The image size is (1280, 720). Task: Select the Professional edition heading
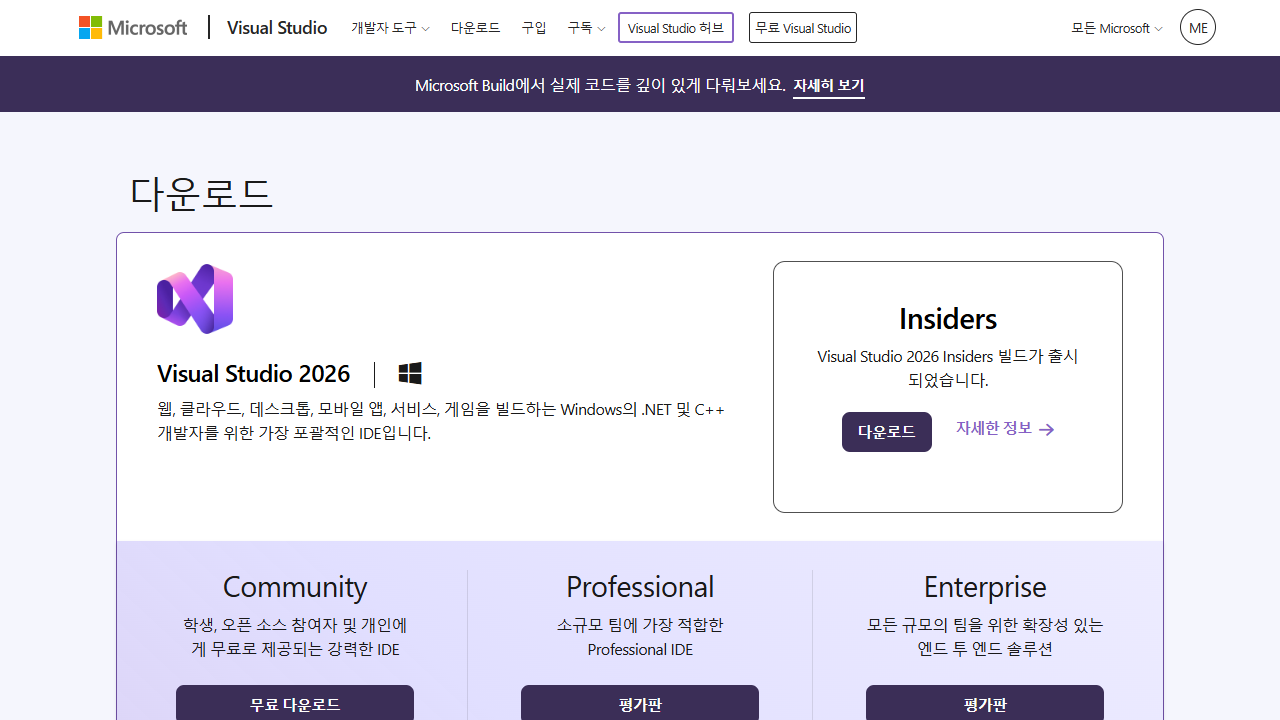[640, 586]
